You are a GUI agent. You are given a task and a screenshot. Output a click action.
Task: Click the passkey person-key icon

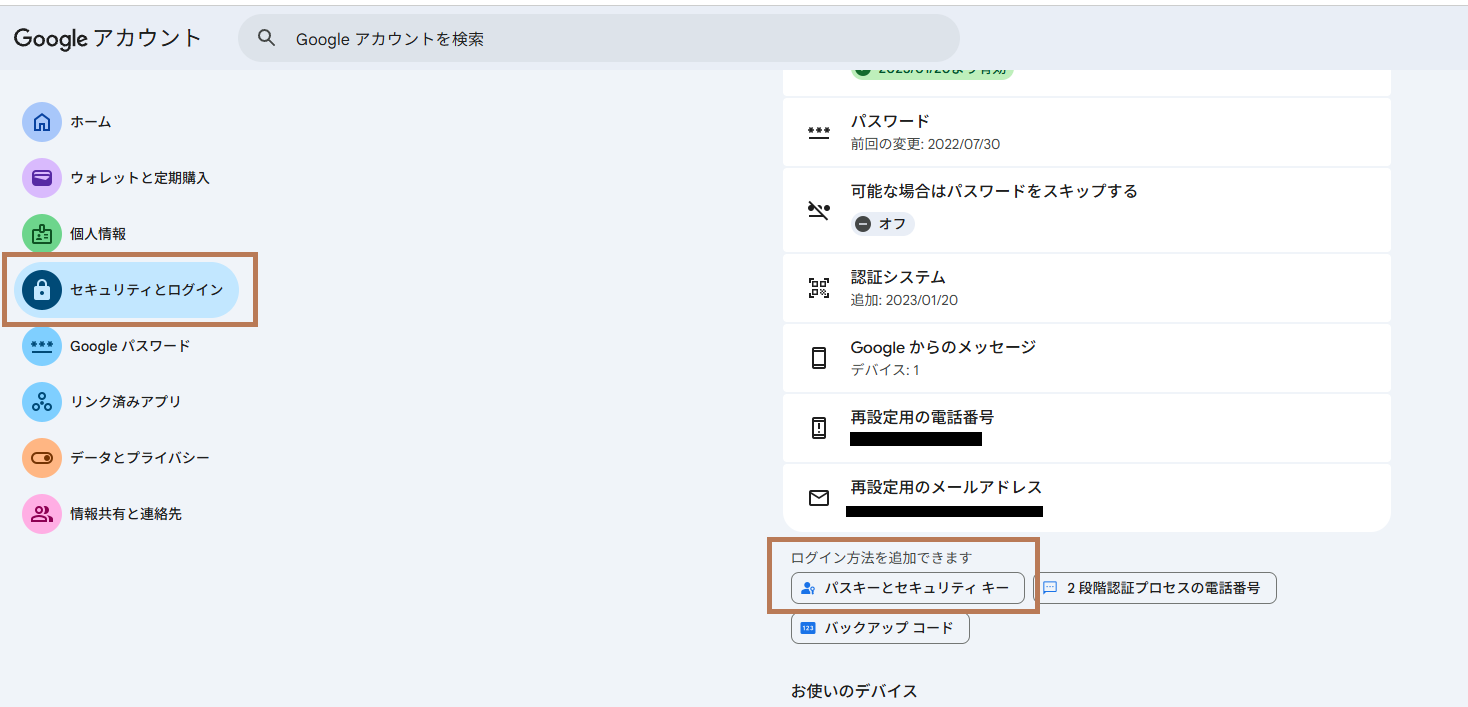pos(809,589)
